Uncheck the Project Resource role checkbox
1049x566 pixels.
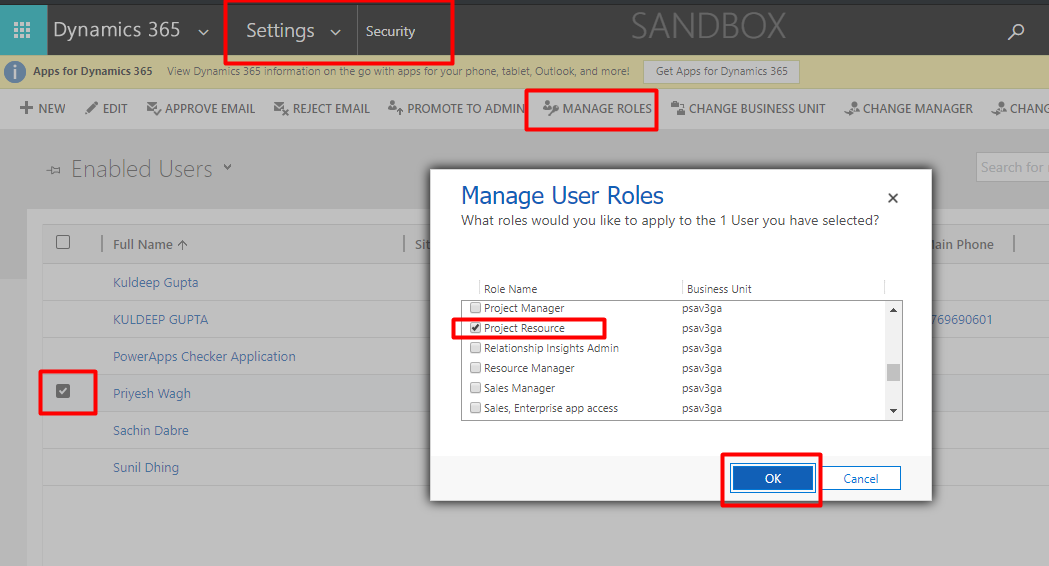(x=476, y=328)
